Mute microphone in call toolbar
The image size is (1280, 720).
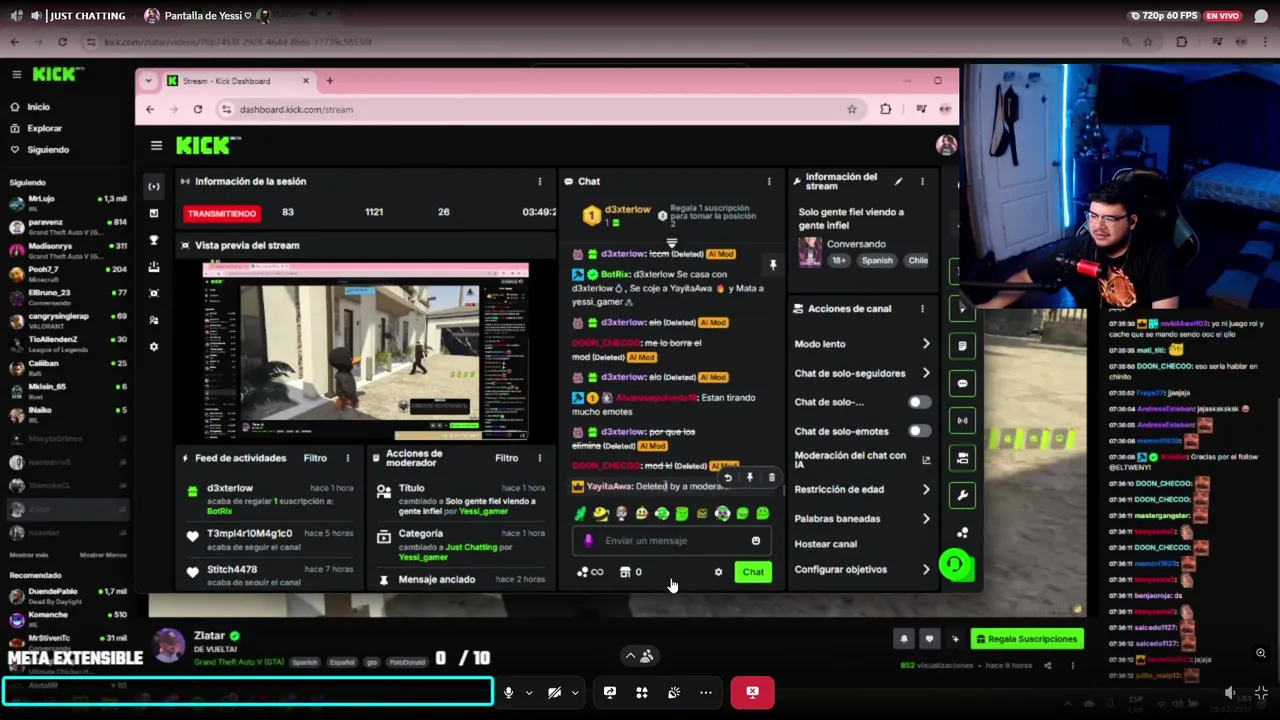pos(508,692)
